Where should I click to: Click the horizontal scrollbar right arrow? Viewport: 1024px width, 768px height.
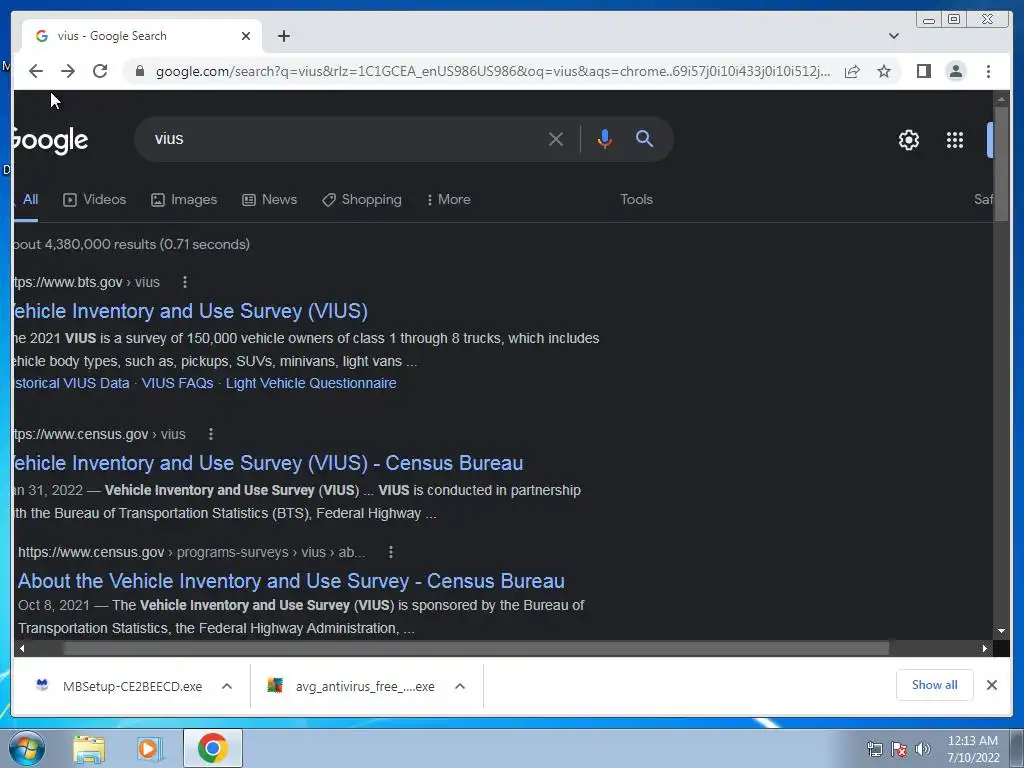985,648
